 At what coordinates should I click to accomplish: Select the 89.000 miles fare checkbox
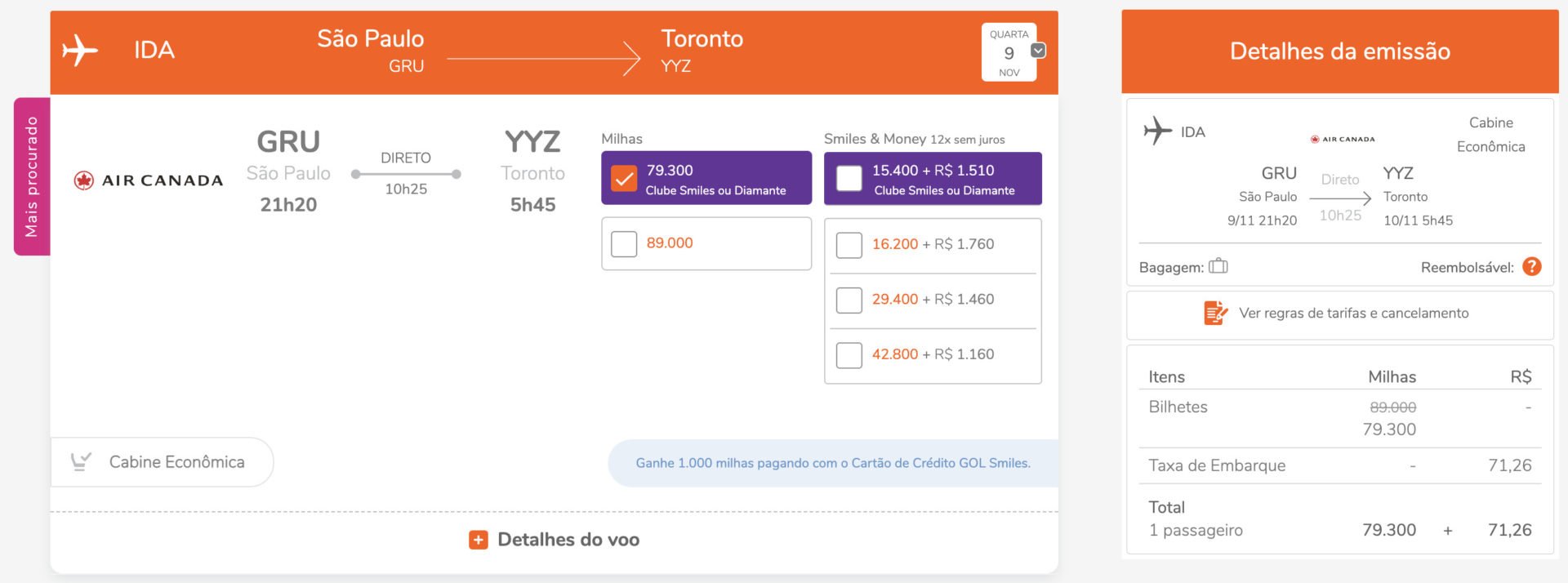pyautogui.click(x=624, y=243)
